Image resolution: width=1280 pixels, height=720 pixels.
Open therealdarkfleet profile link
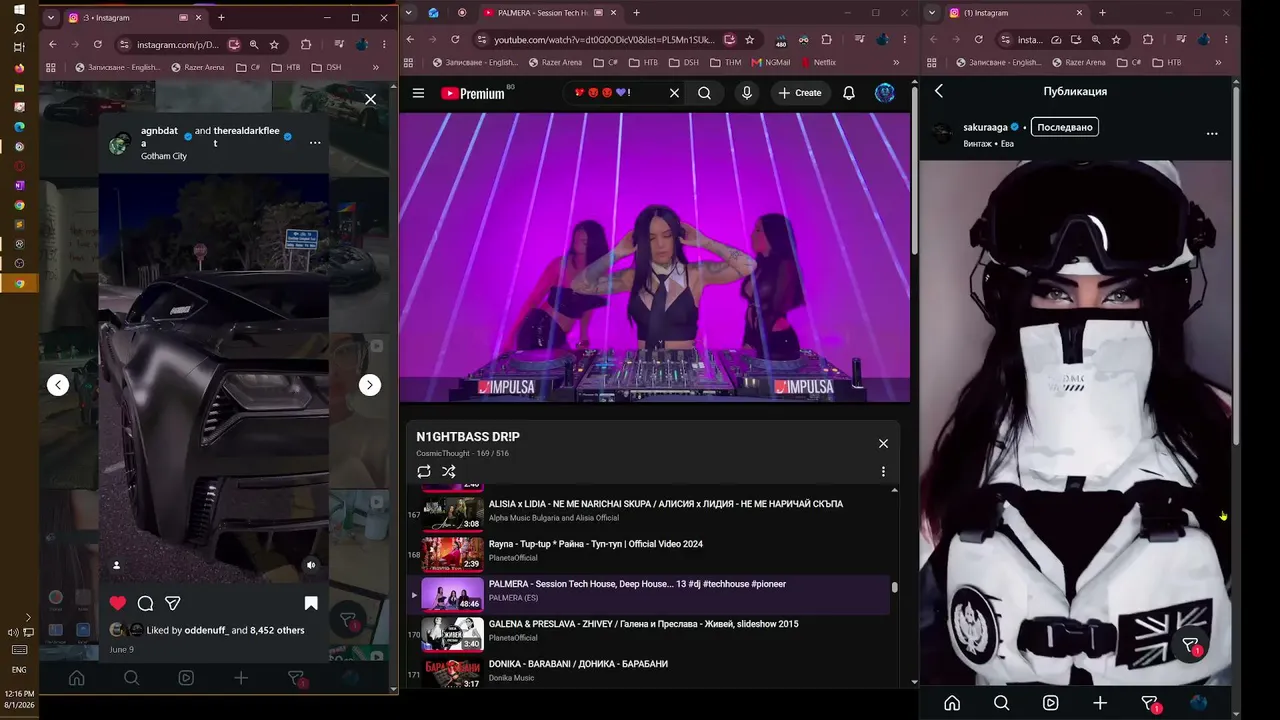tap(248, 137)
